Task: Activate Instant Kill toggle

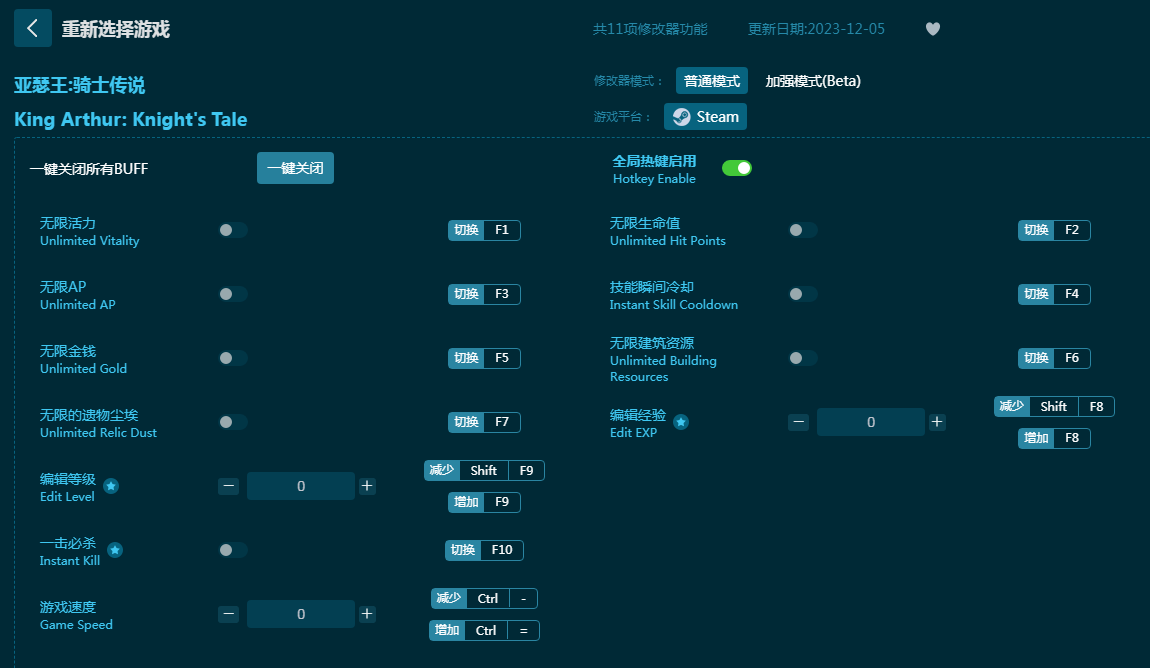Action: click(232, 550)
